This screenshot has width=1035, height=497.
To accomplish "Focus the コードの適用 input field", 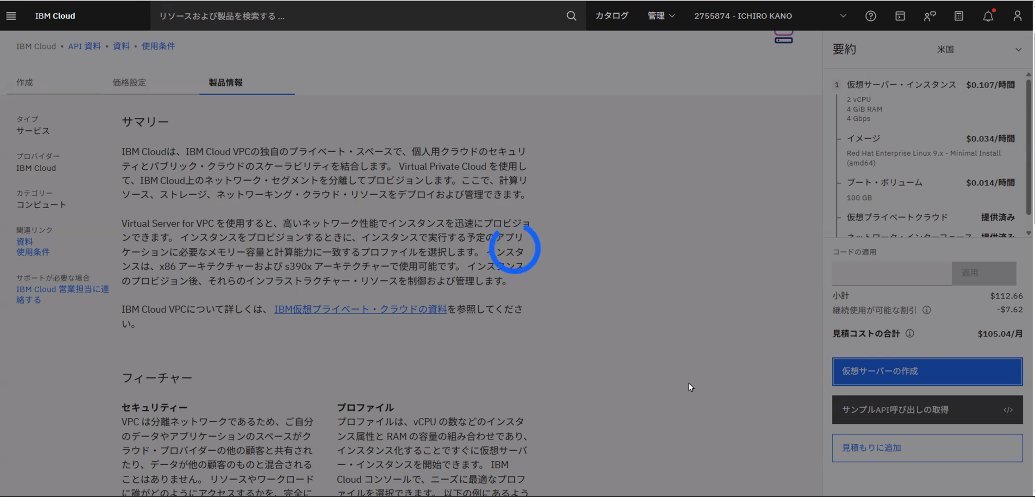I will click(892, 273).
